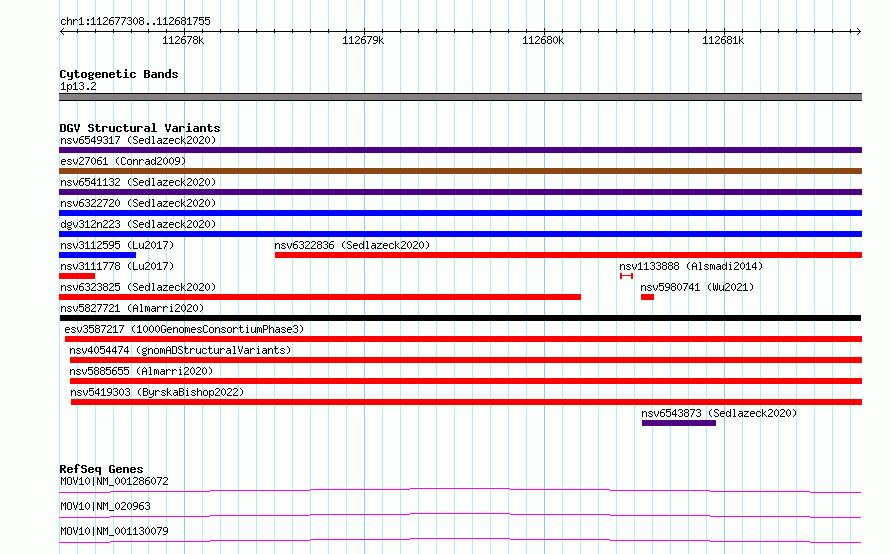Click nsv4054474 (gnomADStructuralVariants) label
The image size is (890, 554).
tap(180, 350)
